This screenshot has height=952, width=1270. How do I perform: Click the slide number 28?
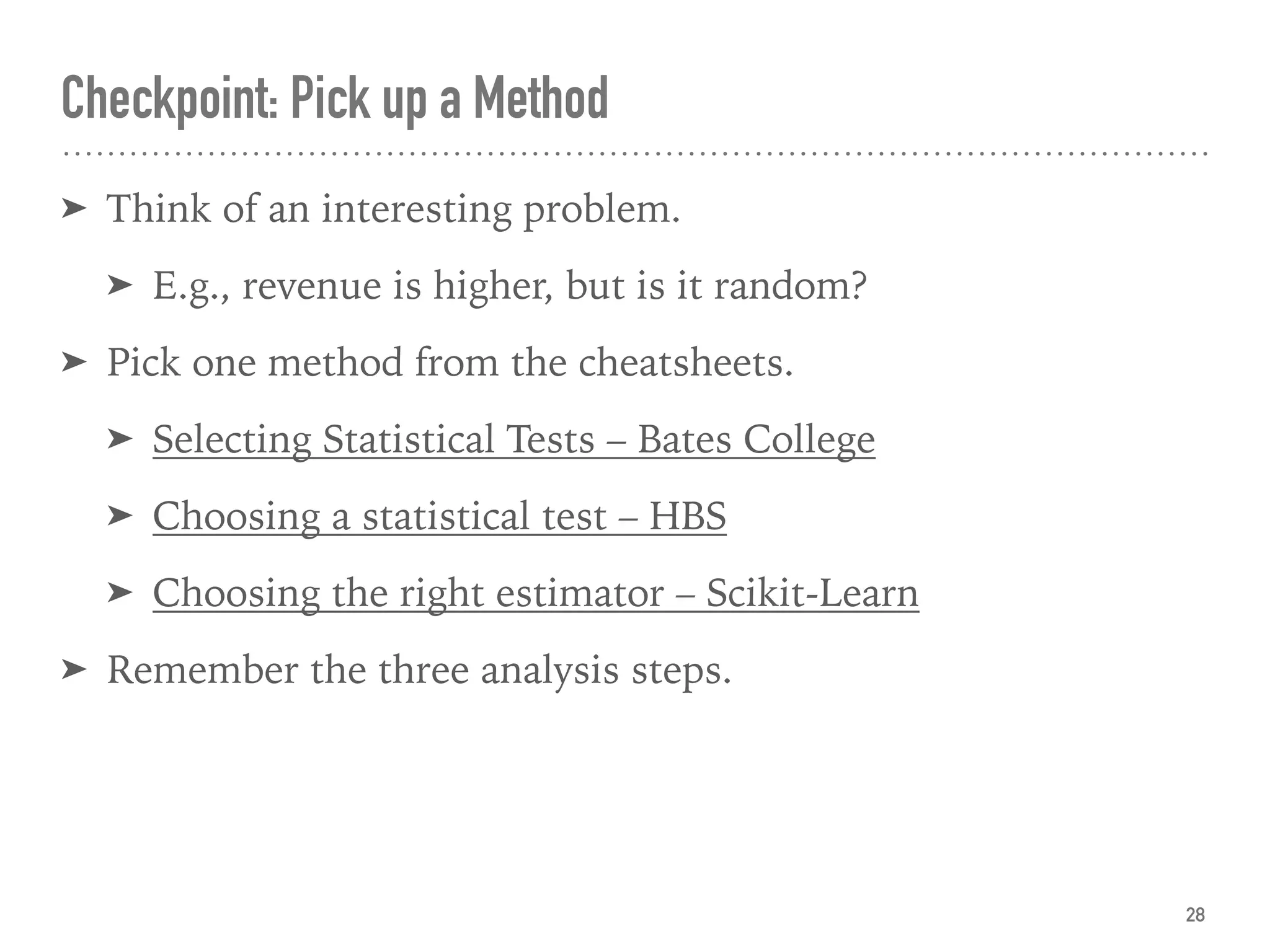tap(1195, 915)
